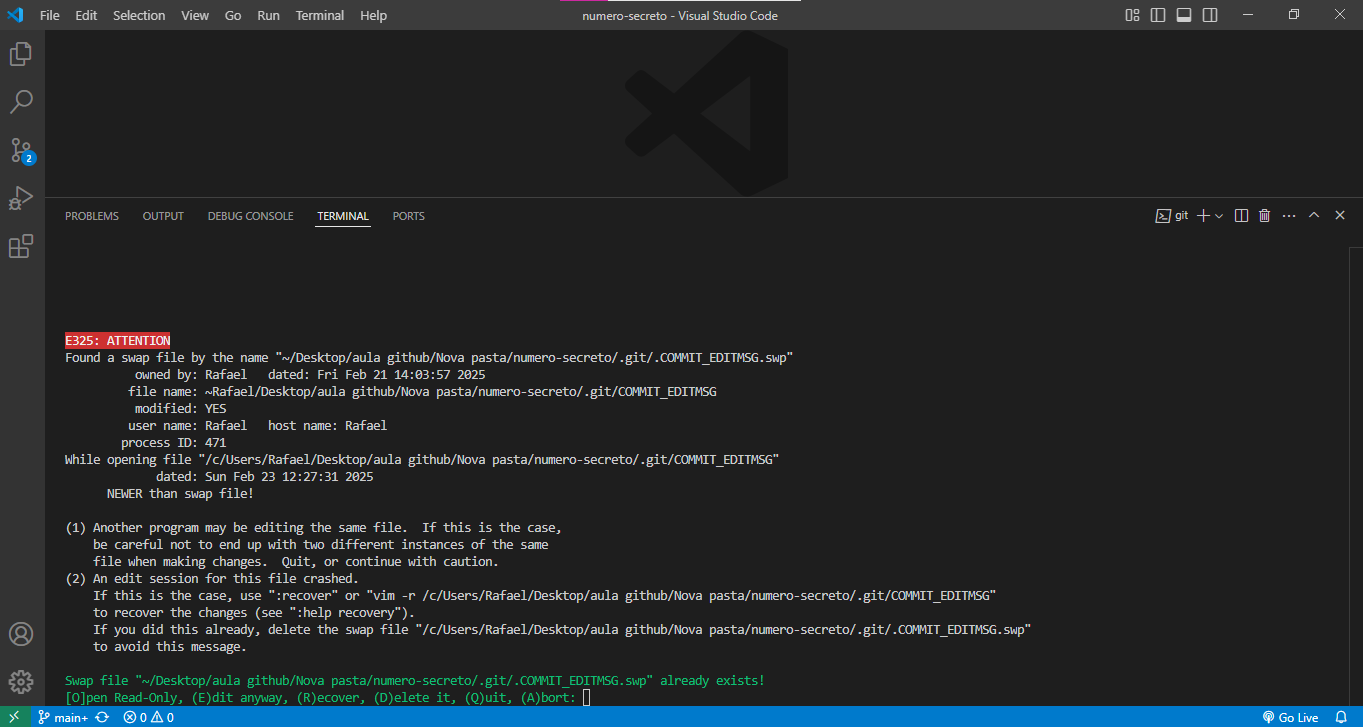Create a new terminal with plus icon

[x=1204, y=215]
